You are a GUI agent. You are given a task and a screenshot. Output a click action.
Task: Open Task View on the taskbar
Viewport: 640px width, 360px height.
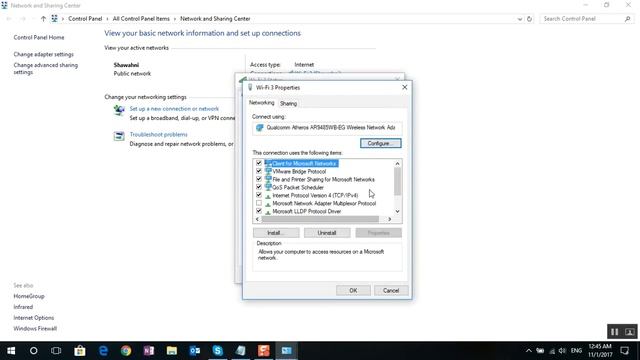[x=56, y=351]
